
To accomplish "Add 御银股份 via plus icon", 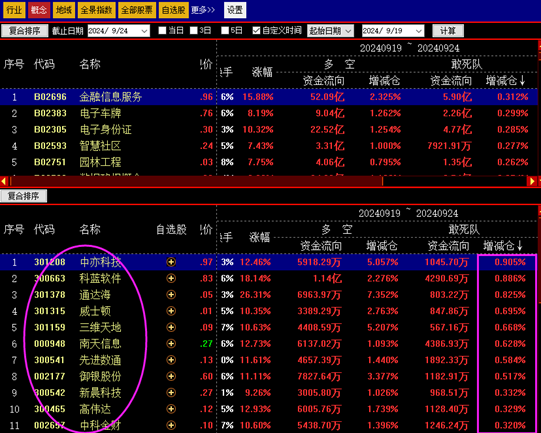I will (x=171, y=376).
